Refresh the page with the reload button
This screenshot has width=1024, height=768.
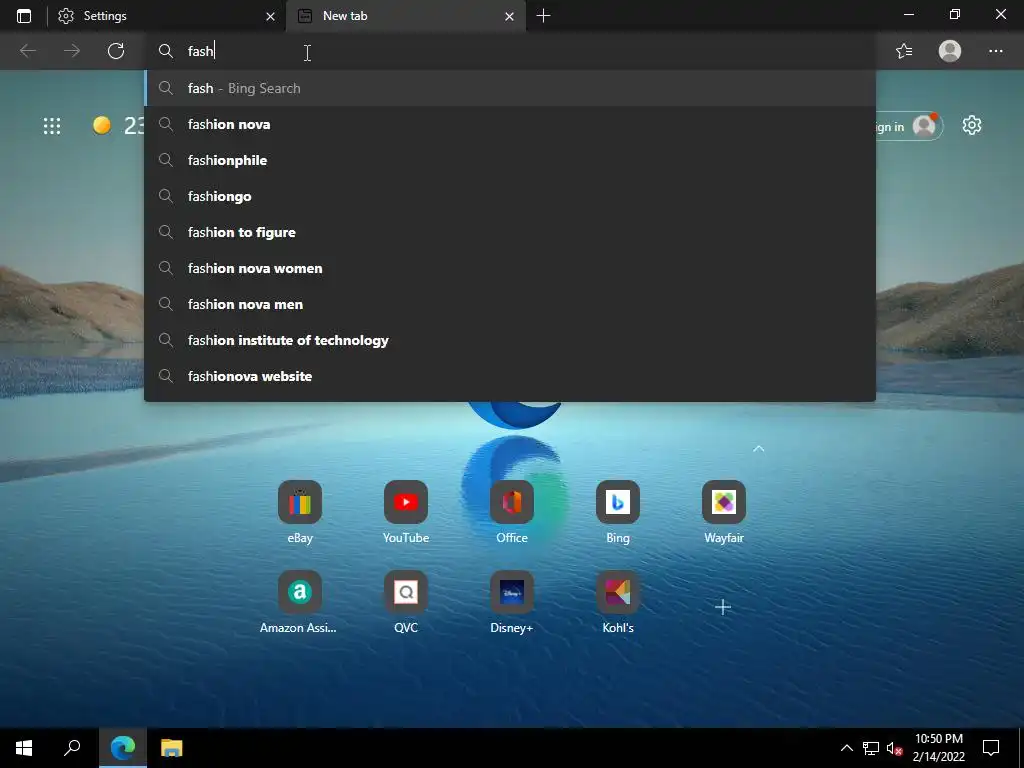point(116,51)
